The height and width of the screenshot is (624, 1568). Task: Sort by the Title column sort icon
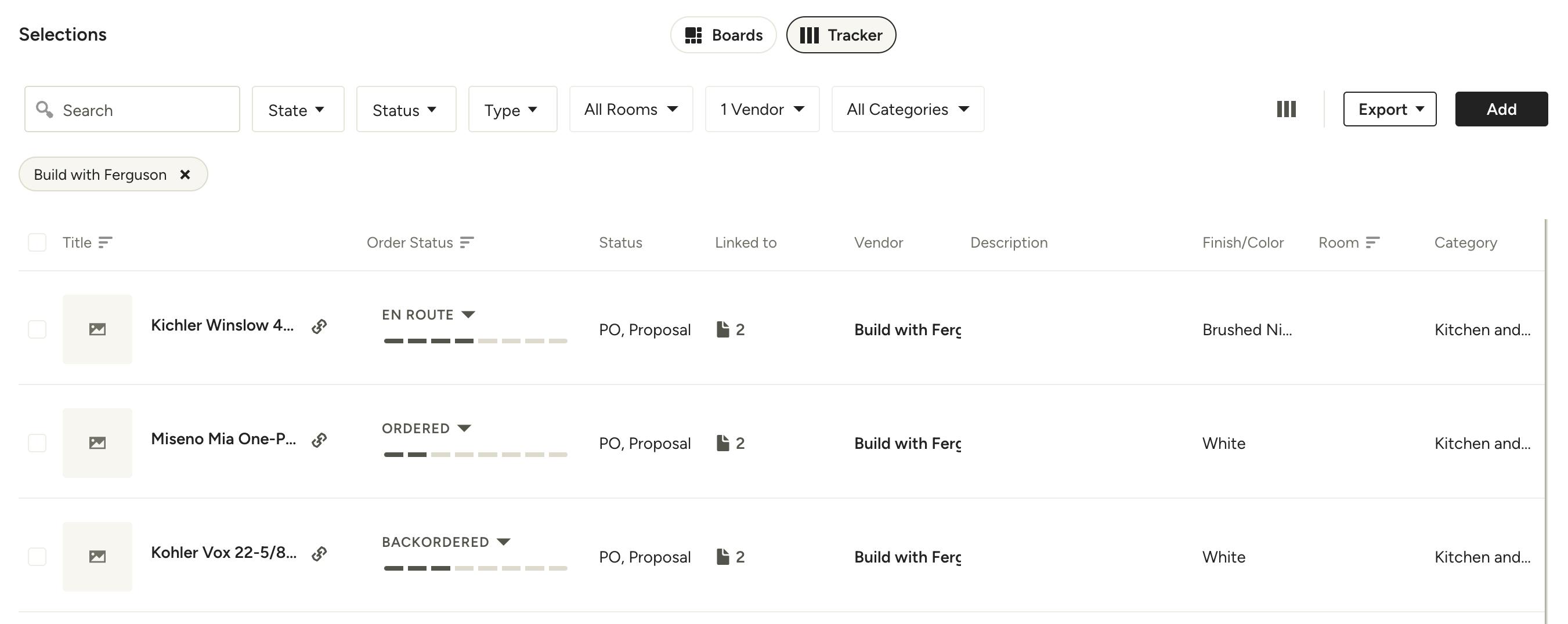coord(105,242)
